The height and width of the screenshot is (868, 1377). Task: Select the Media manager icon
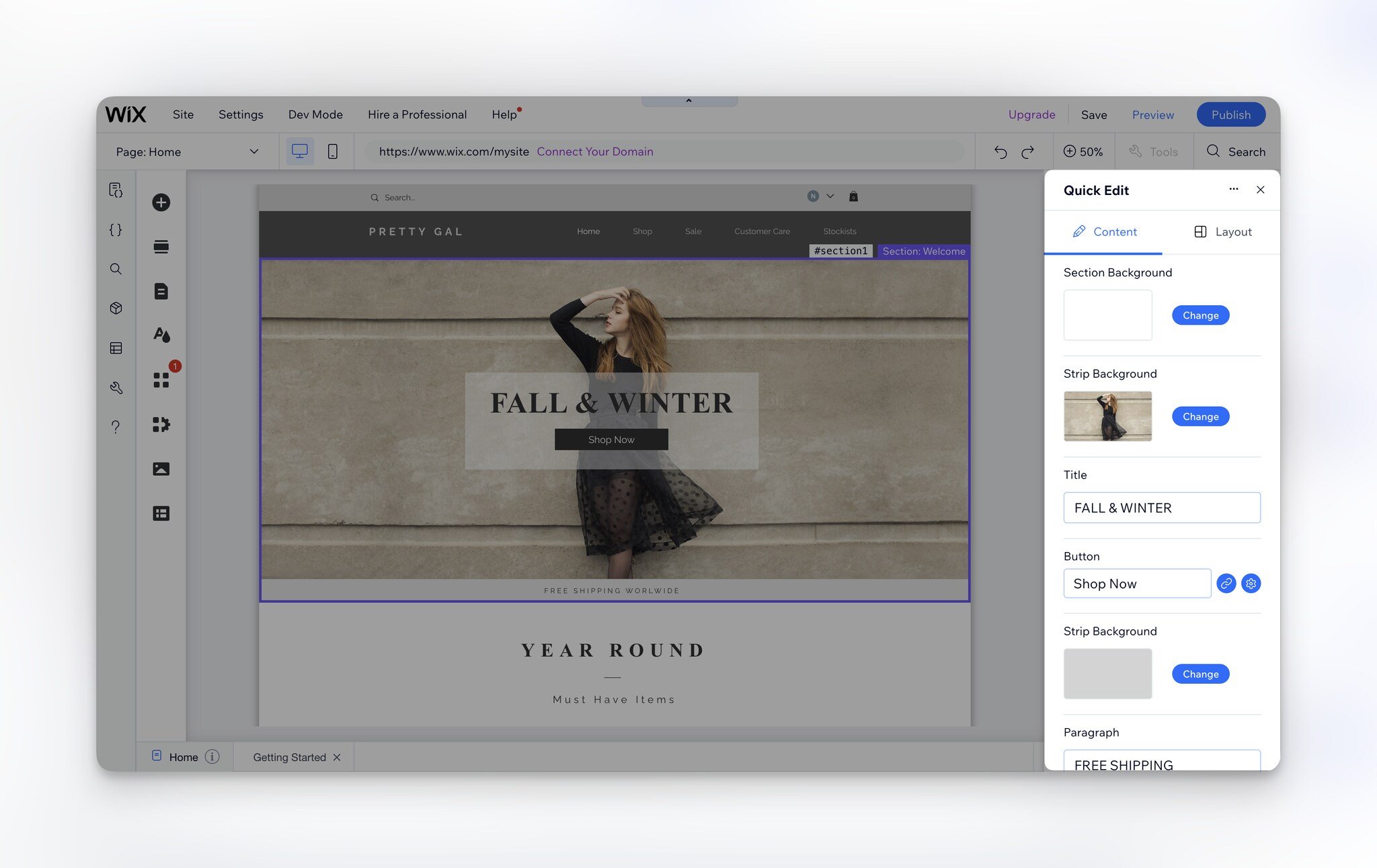(160, 468)
